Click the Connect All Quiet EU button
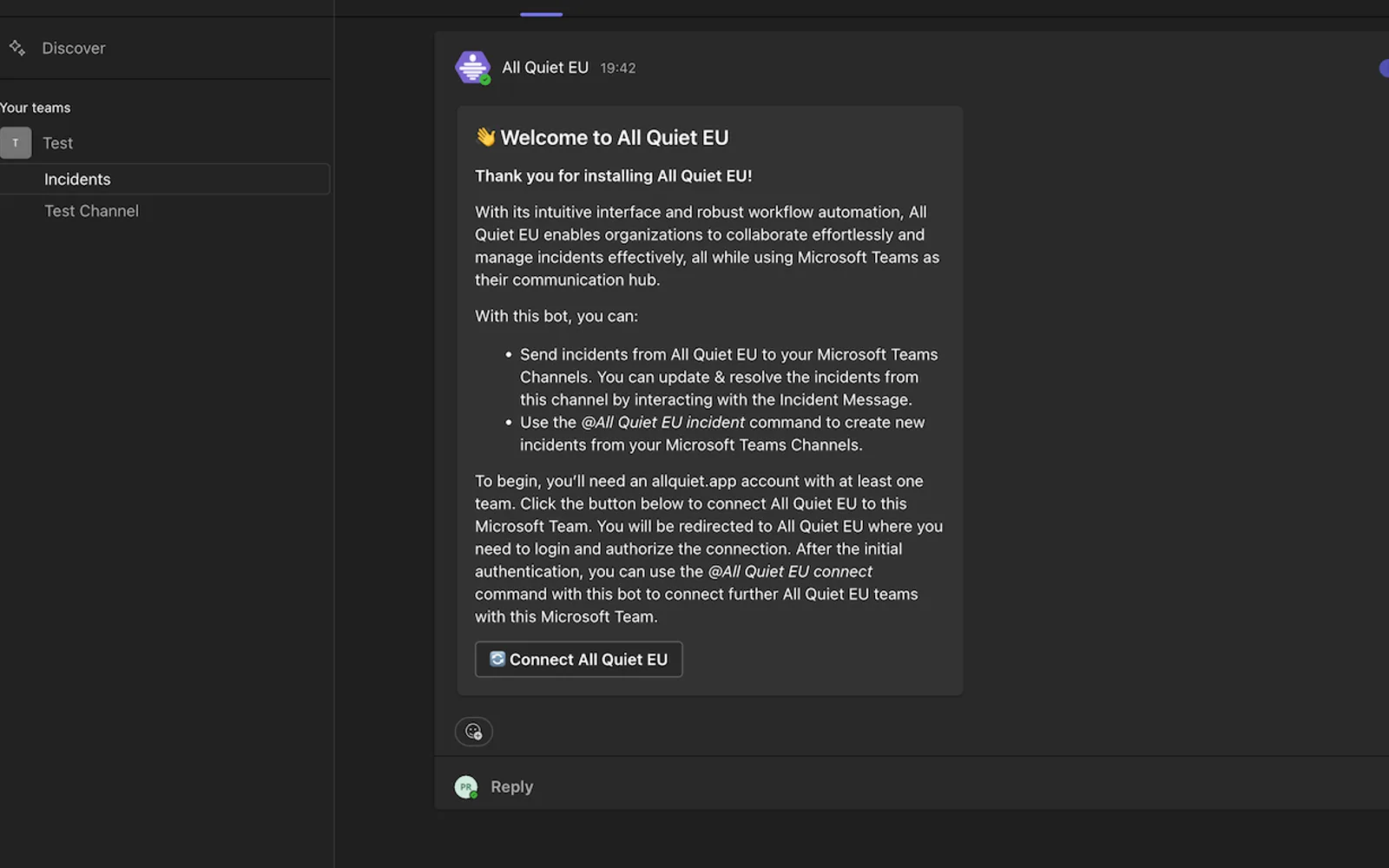This screenshot has height=868, width=1389. (579, 660)
